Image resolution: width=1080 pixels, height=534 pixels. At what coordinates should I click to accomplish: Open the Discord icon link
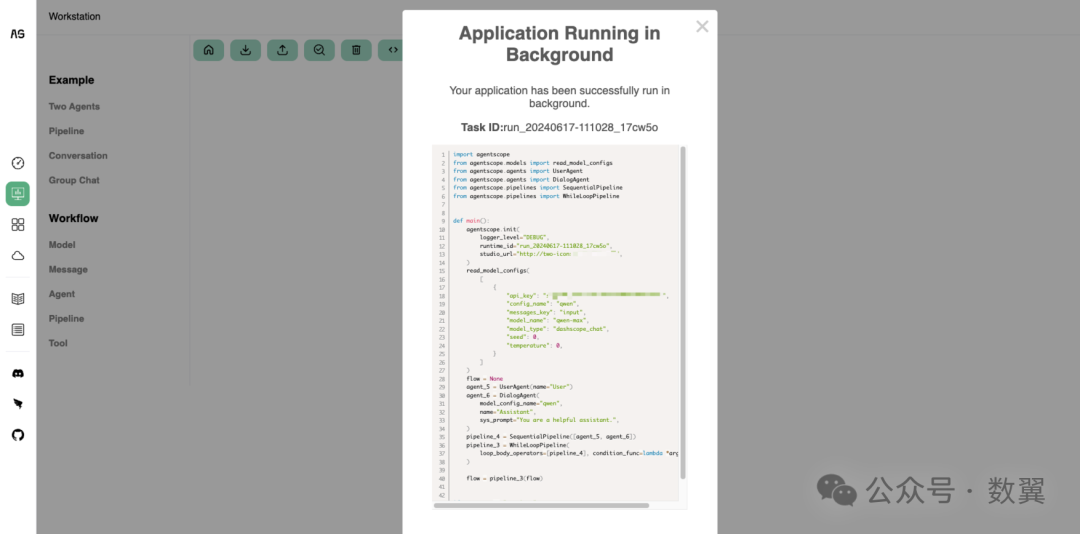point(18,373)
